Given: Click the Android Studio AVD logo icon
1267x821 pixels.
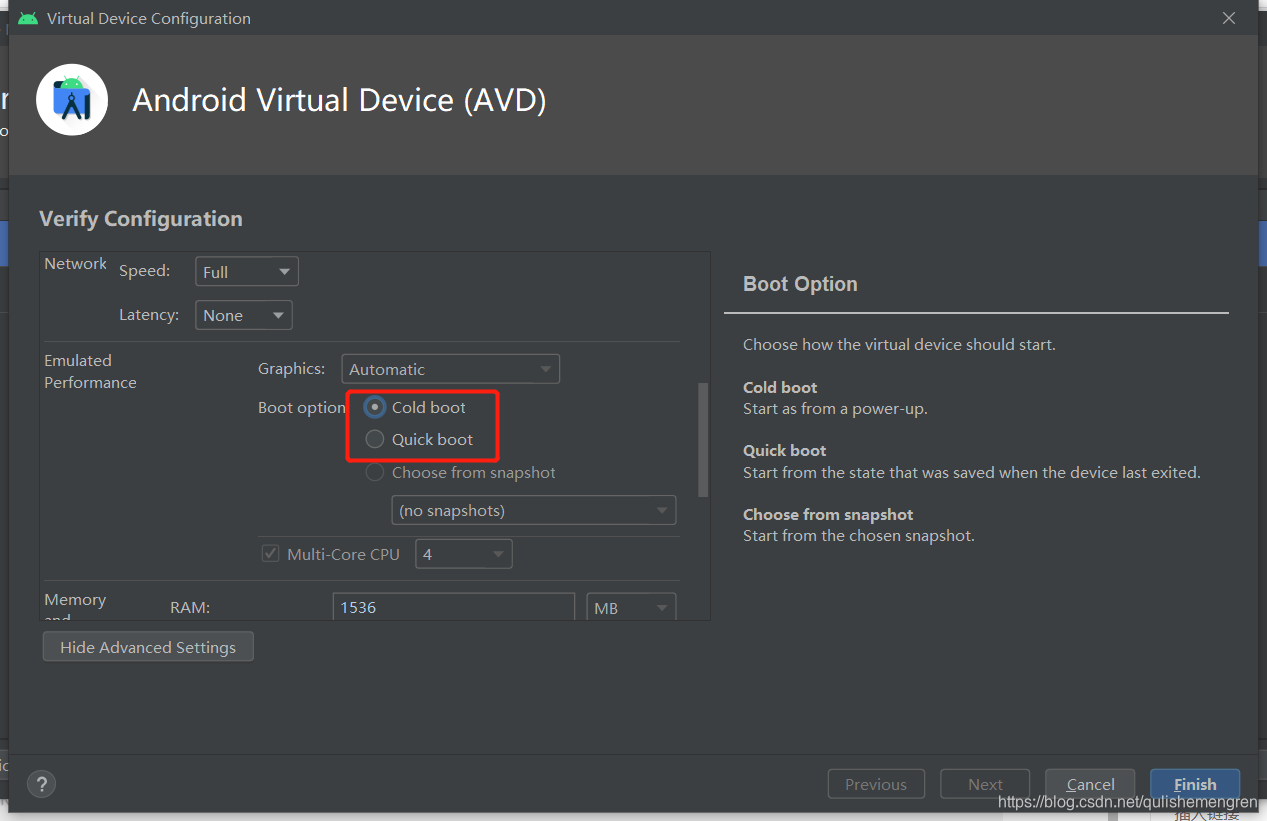Looking at the screenshot, I should coord(72,100).
